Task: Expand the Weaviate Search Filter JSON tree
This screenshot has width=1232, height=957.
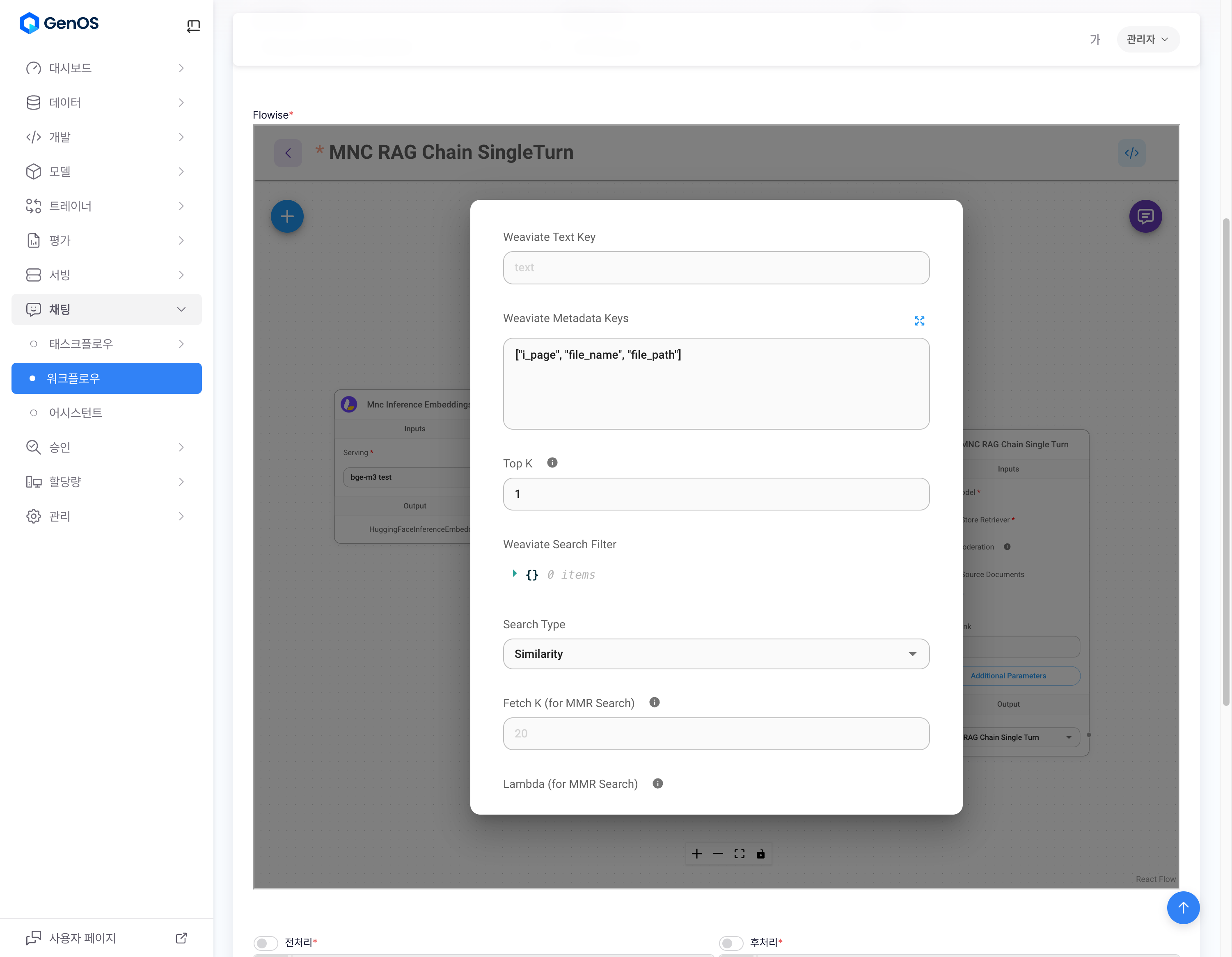Action: click(514, 574)
